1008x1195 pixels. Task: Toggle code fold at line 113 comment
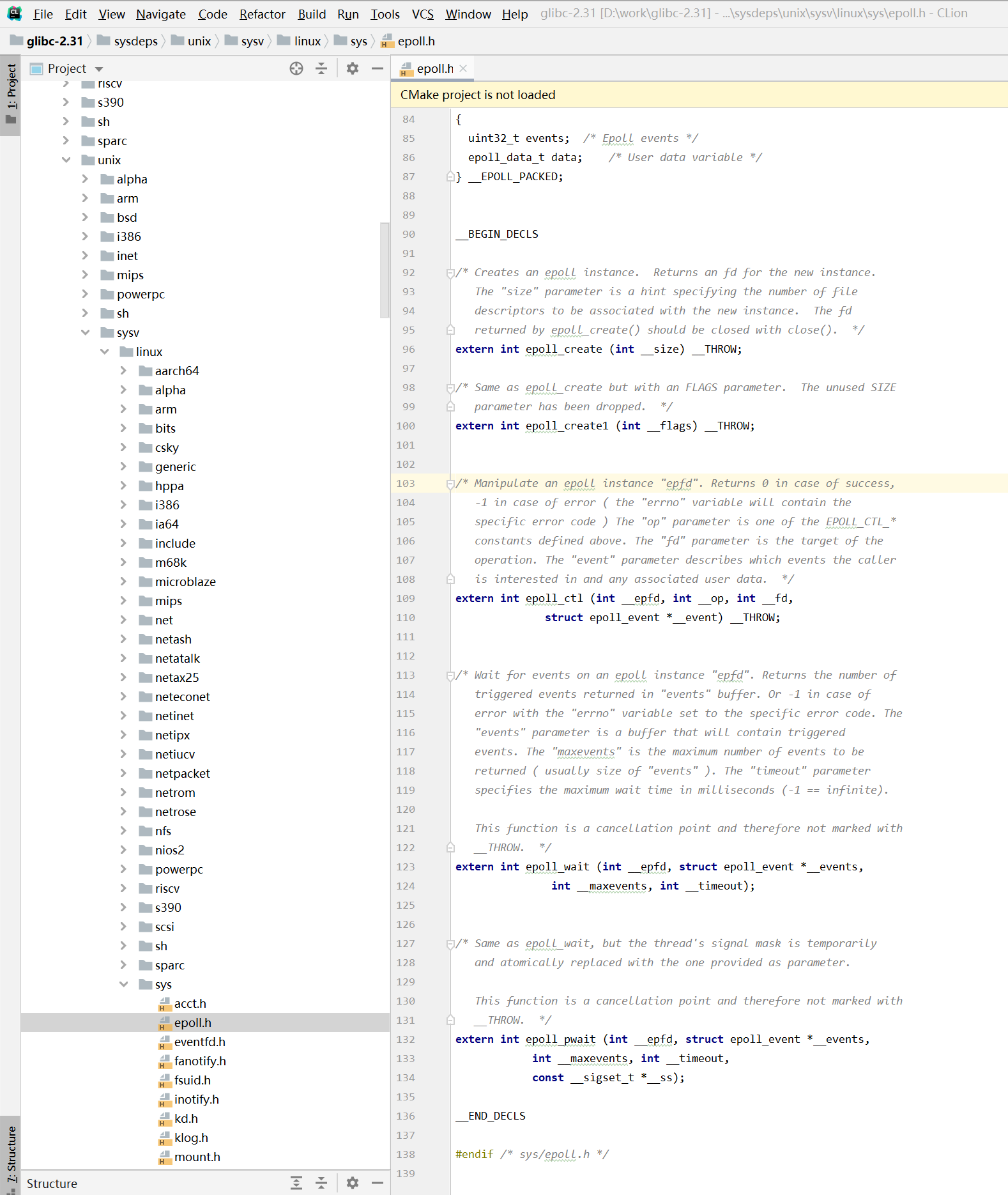(450, 675)
